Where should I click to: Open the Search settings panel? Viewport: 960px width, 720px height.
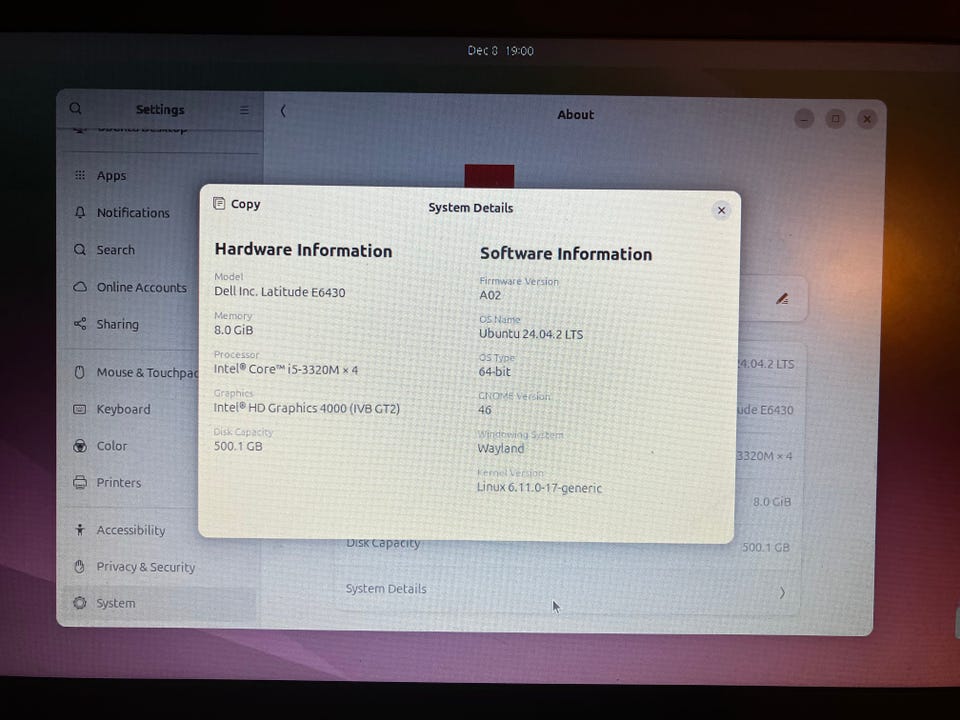coord(115,250)
